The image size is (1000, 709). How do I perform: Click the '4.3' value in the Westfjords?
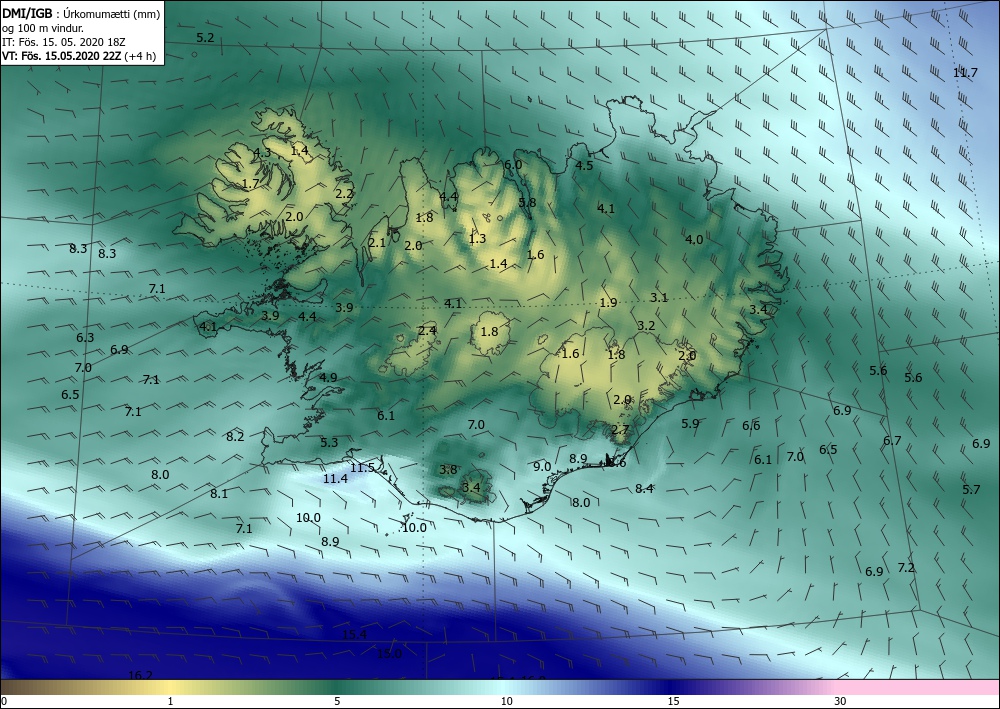coord(262,152)
